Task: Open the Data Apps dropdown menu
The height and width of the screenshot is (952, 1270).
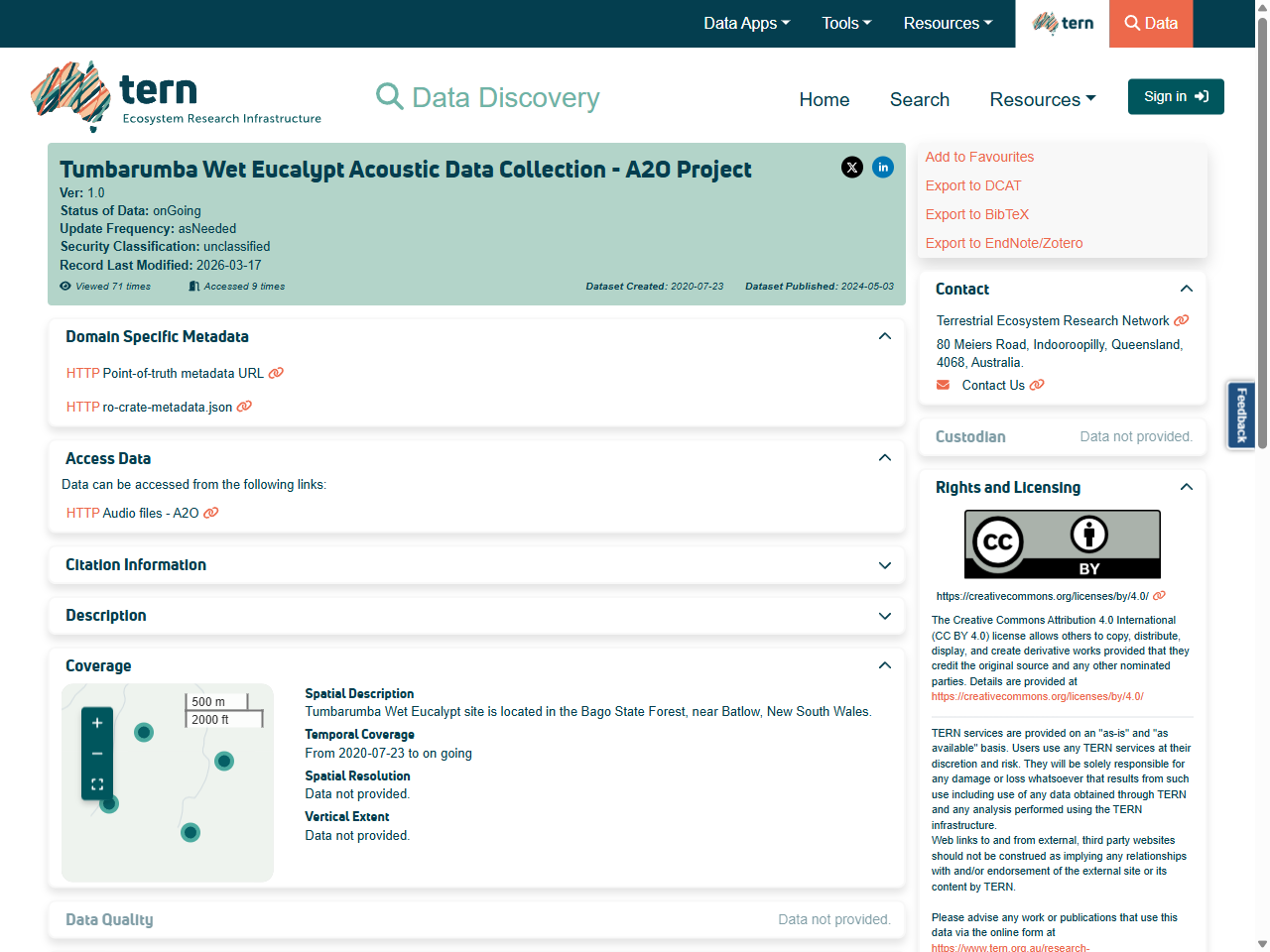Action: 747,23
